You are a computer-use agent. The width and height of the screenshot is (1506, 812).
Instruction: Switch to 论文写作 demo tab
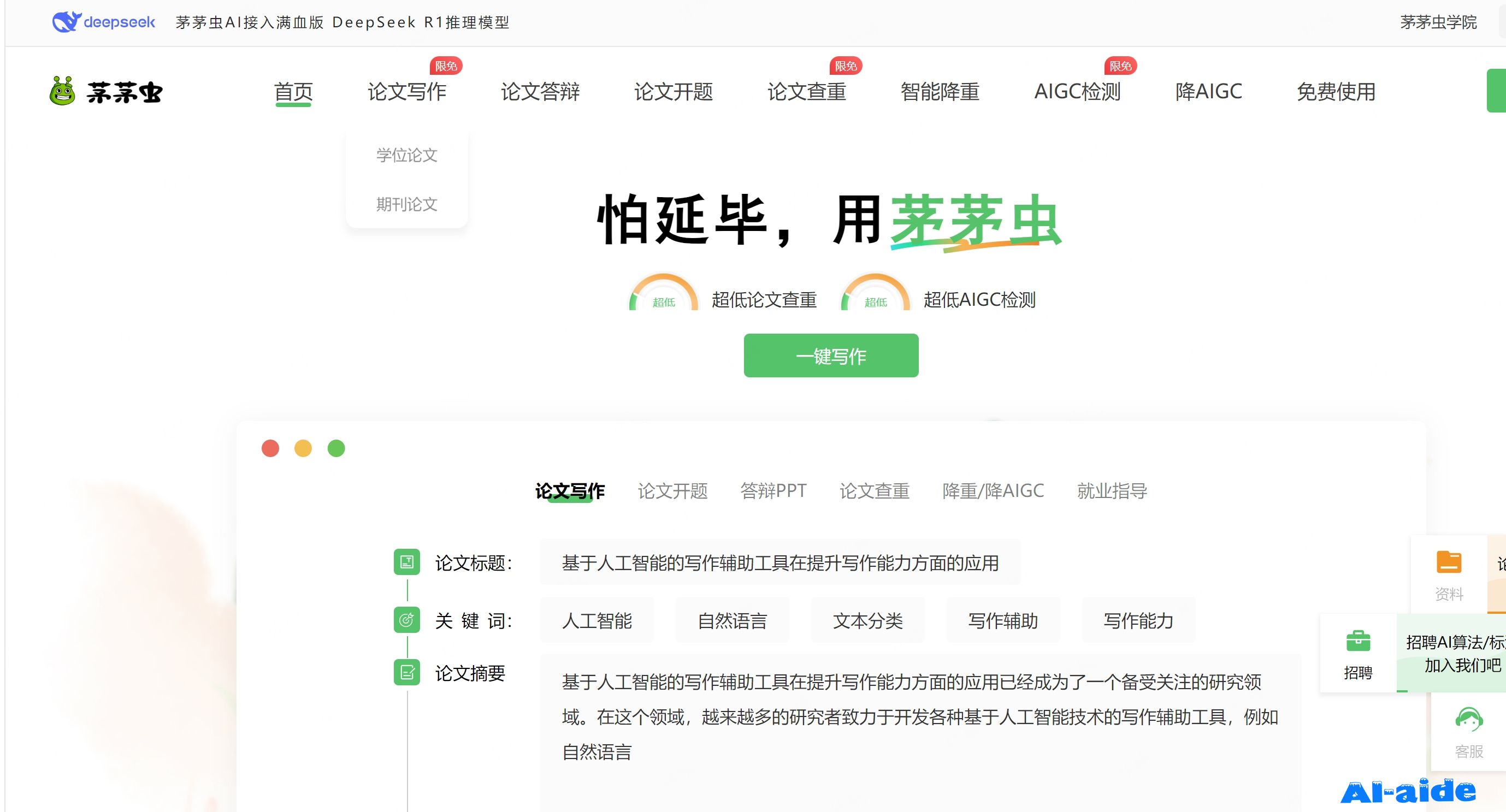570,490
